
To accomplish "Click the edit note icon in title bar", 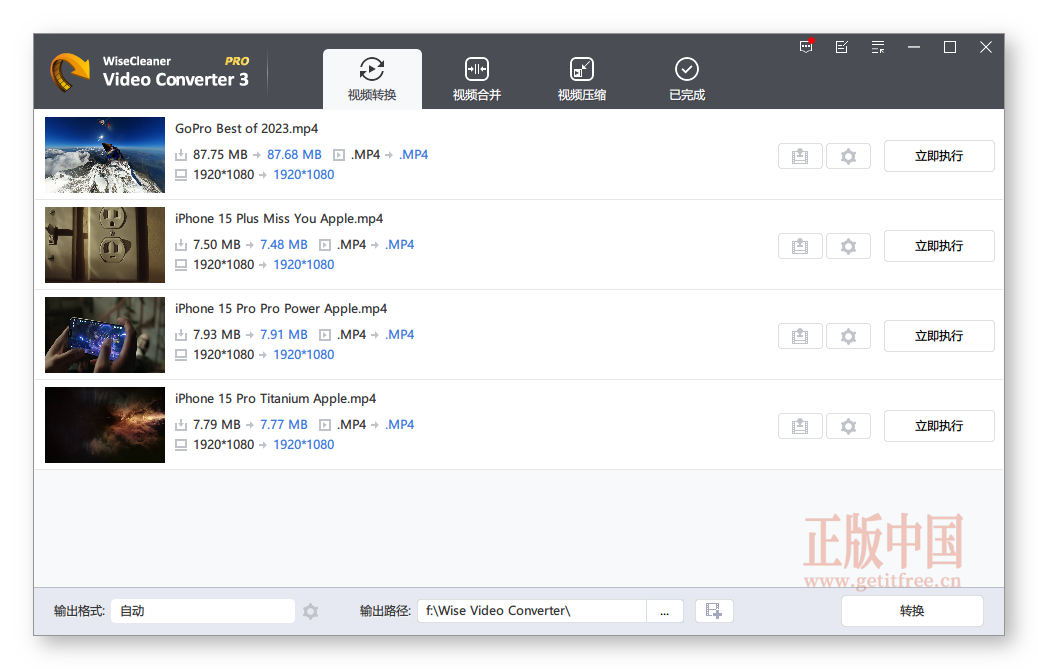I will [x=842, y=47].
